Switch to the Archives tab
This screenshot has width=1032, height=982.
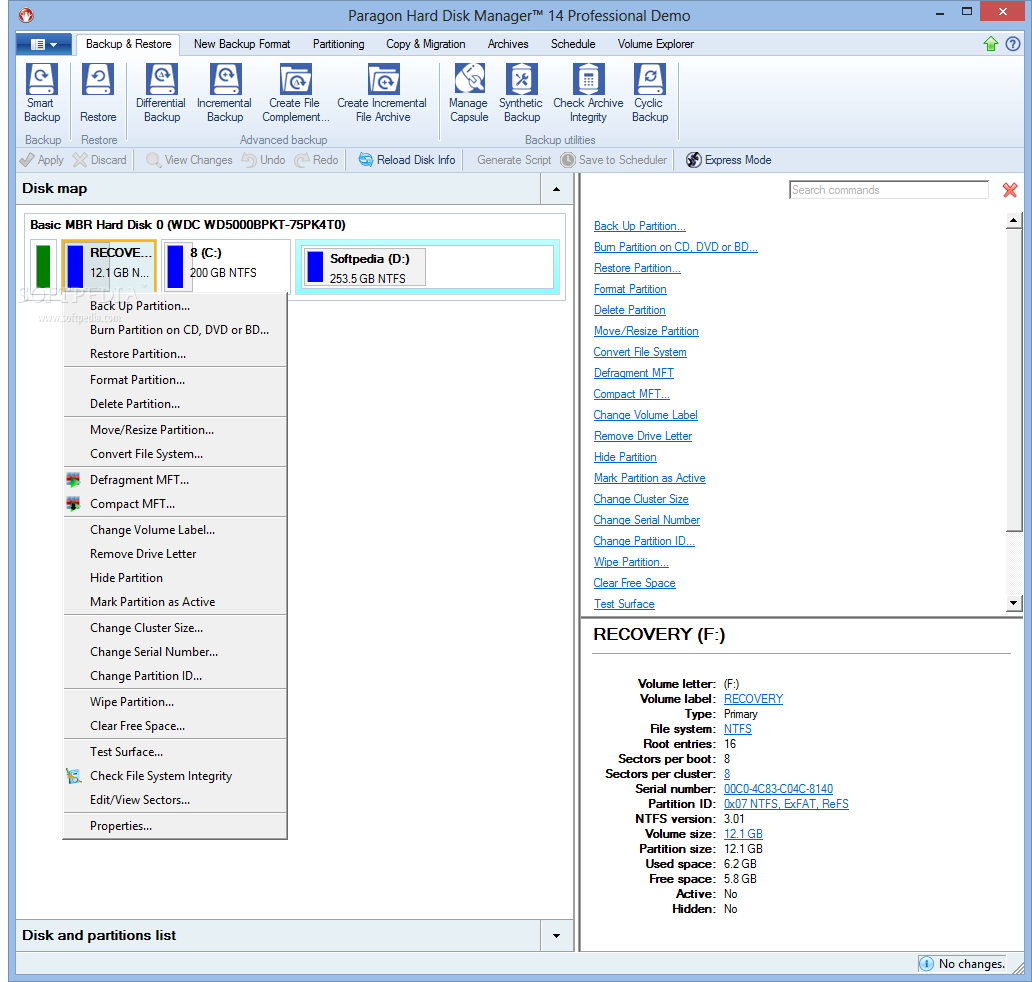(507, 44)
